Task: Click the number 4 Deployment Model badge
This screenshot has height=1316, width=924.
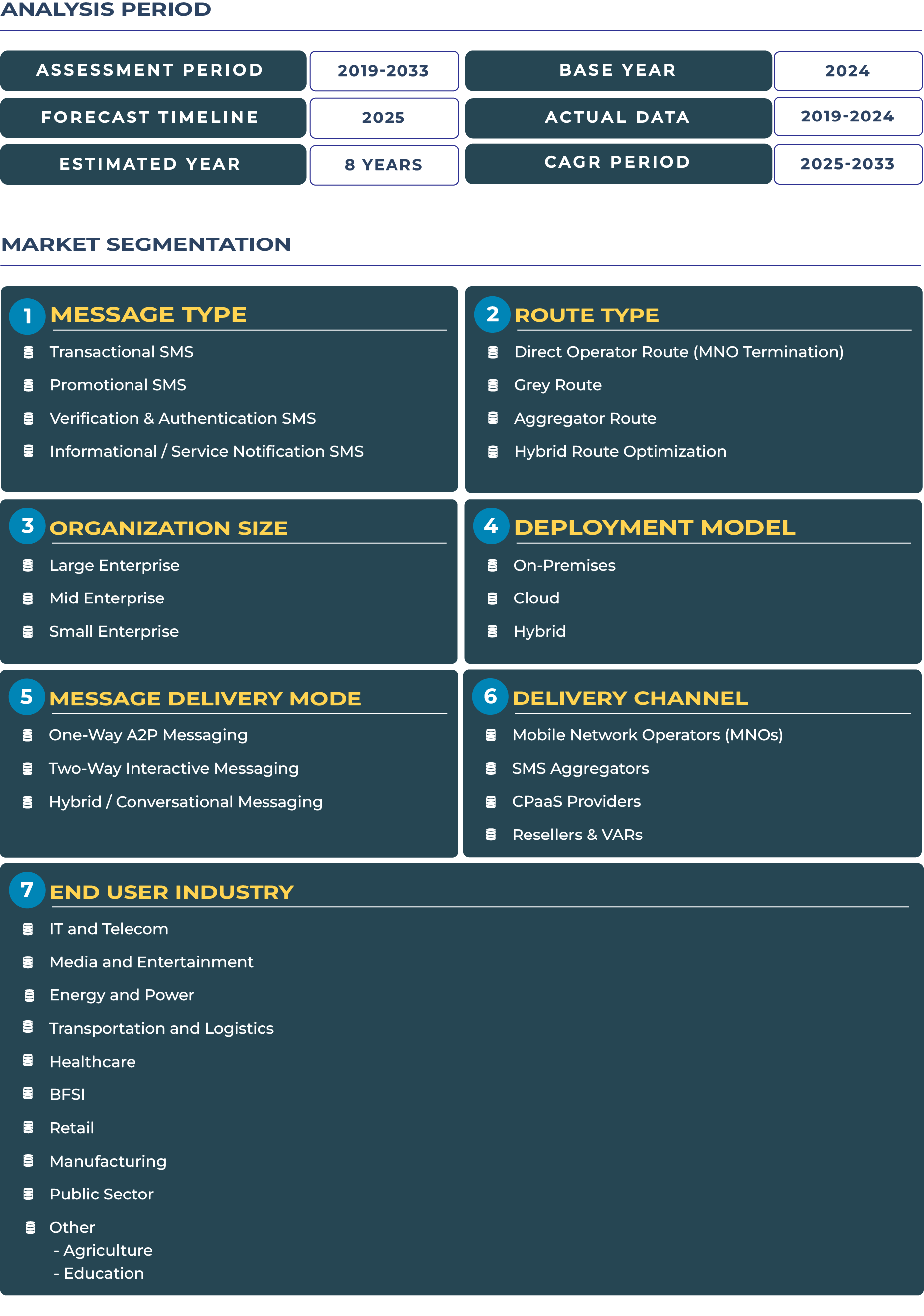Action: point(490,526)
